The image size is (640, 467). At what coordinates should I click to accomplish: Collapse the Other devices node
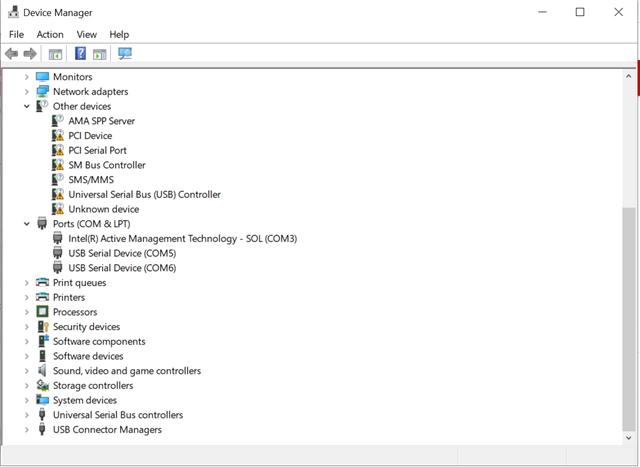pyautogui.click(x=27, y=106)
